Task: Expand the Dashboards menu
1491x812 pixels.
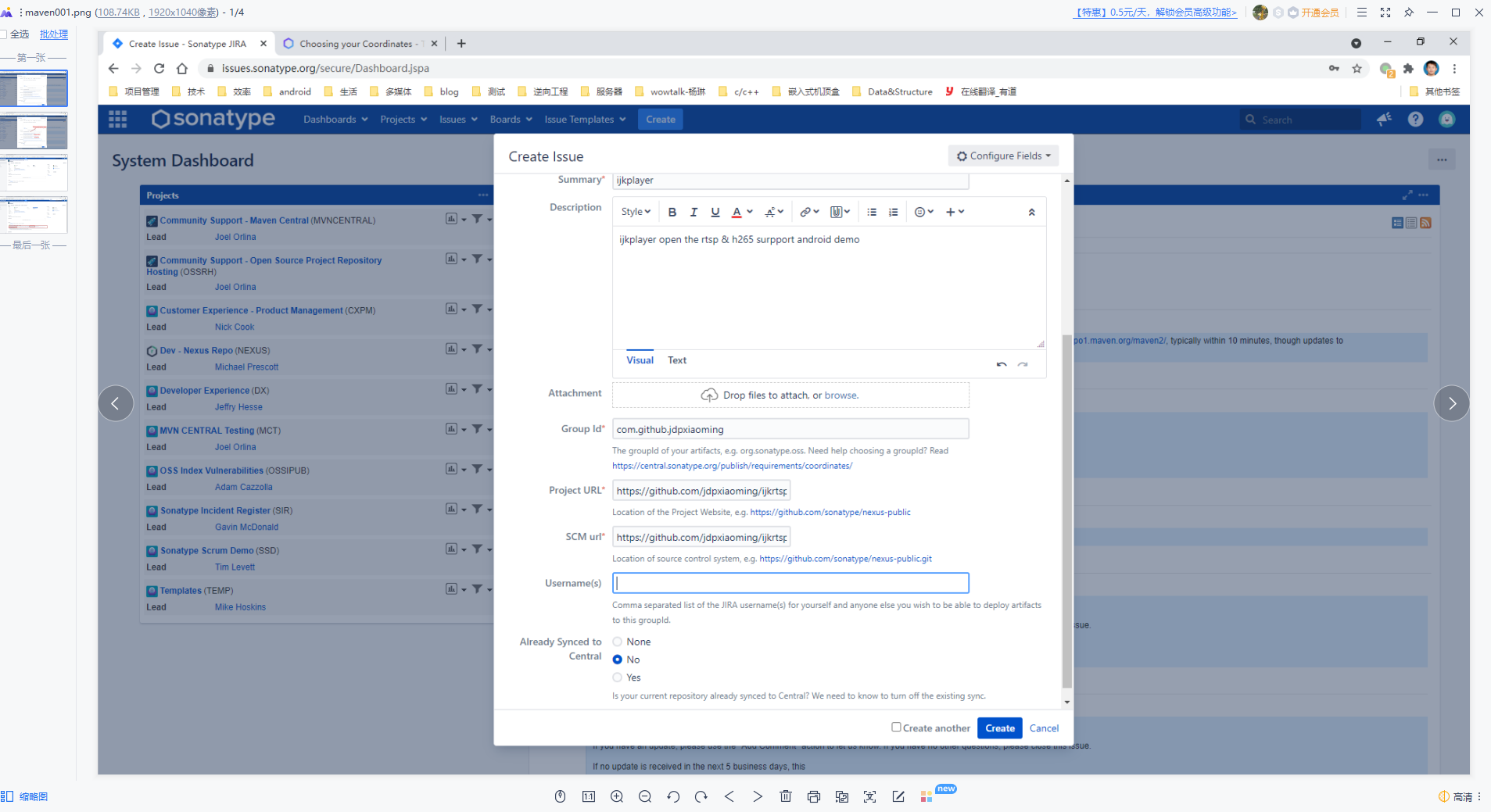Action: click(x=335, y=120)
